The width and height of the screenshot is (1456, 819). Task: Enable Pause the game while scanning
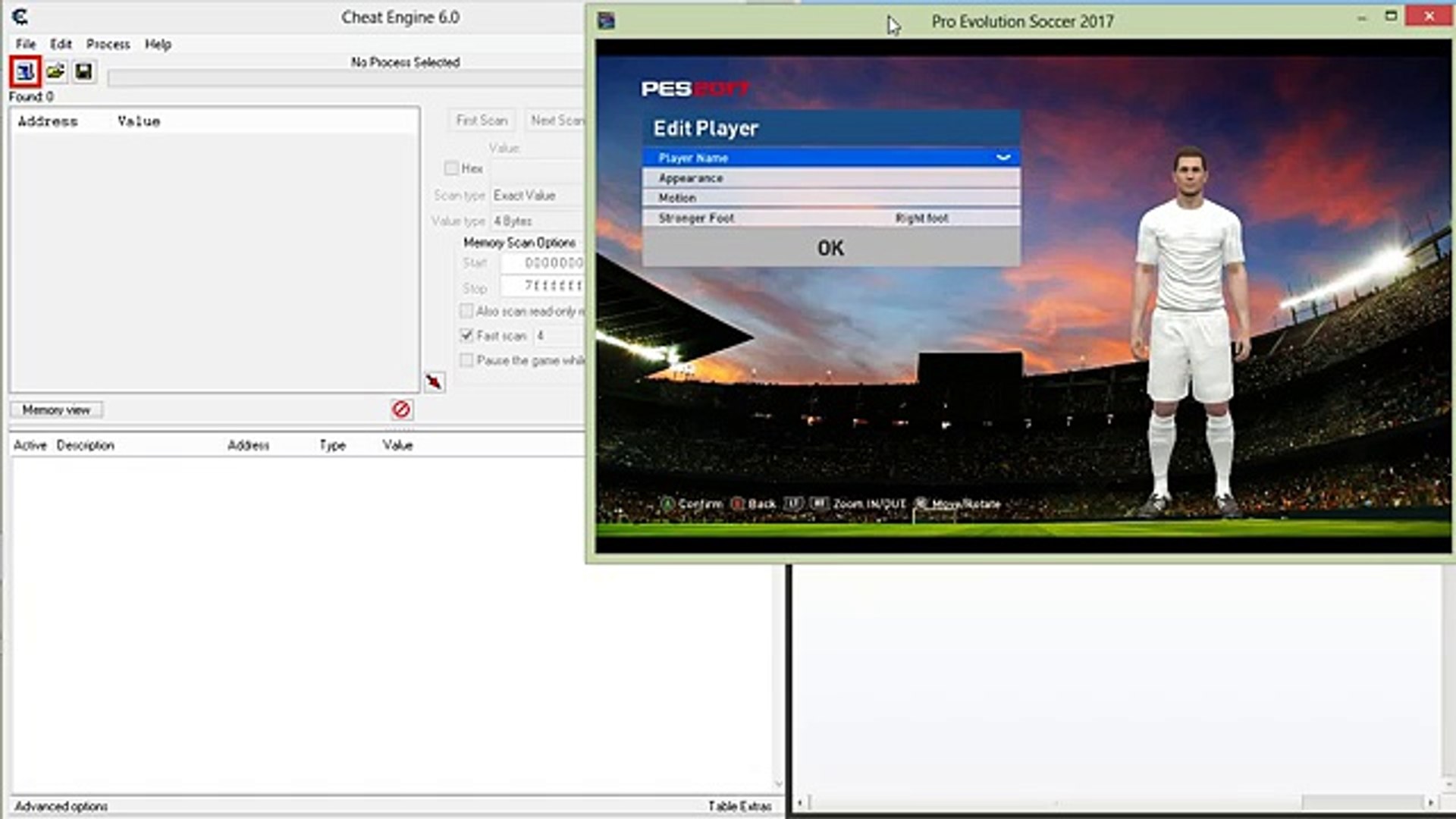(466, 360)
